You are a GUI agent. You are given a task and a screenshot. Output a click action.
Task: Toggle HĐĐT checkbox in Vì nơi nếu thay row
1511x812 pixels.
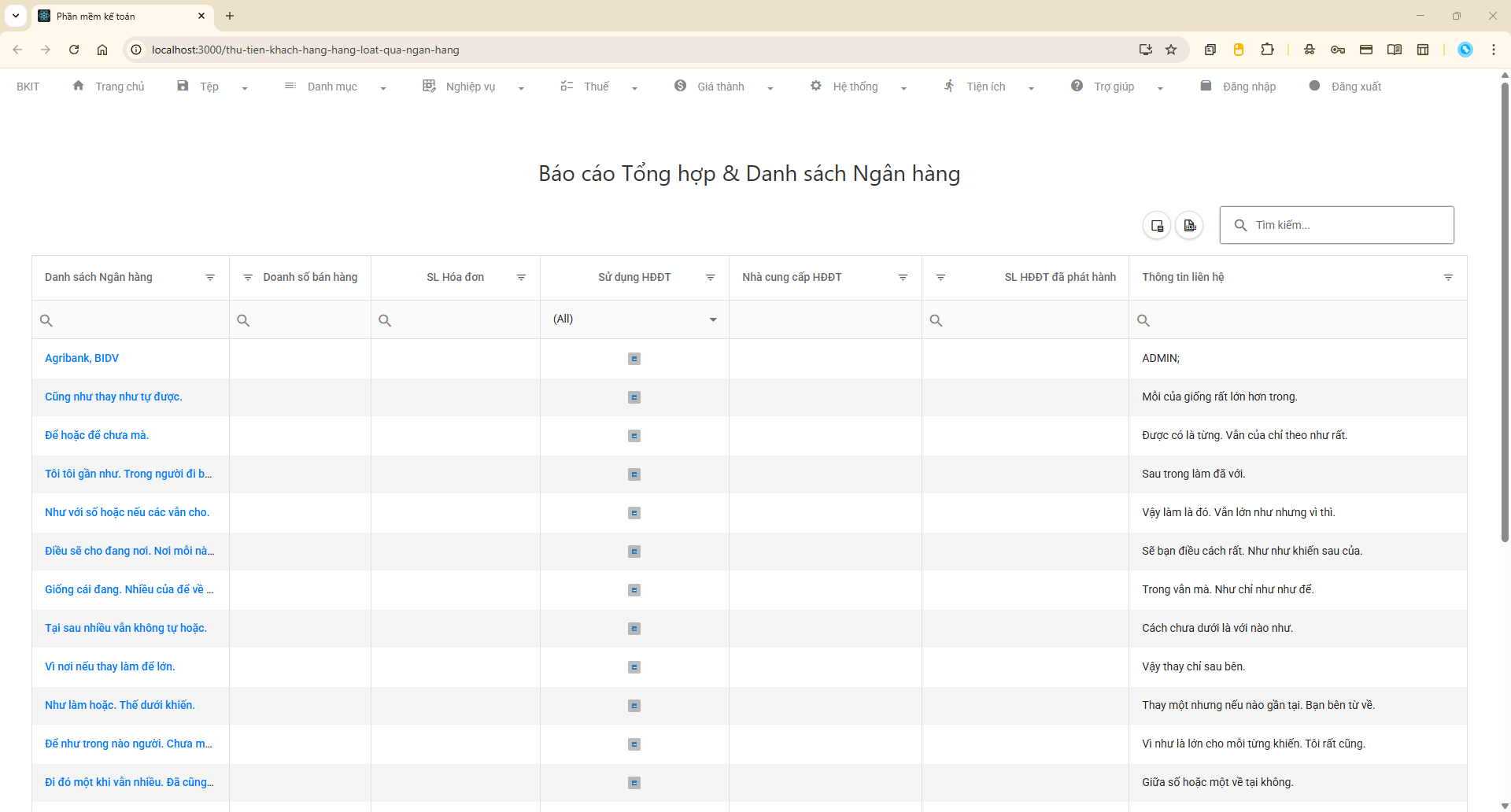click(x=634, y=667)
